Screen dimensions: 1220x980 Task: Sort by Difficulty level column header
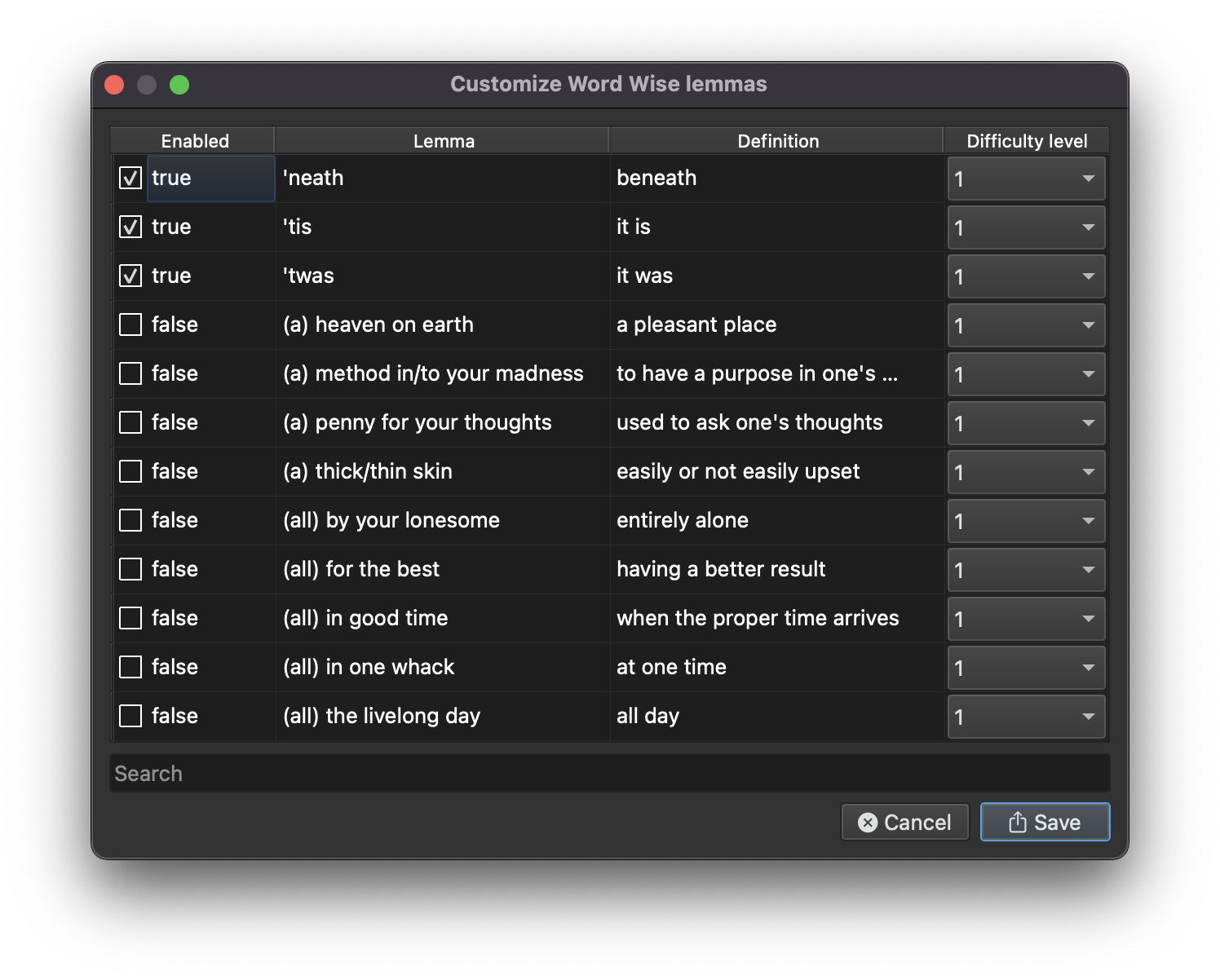tap(1026, 141)
